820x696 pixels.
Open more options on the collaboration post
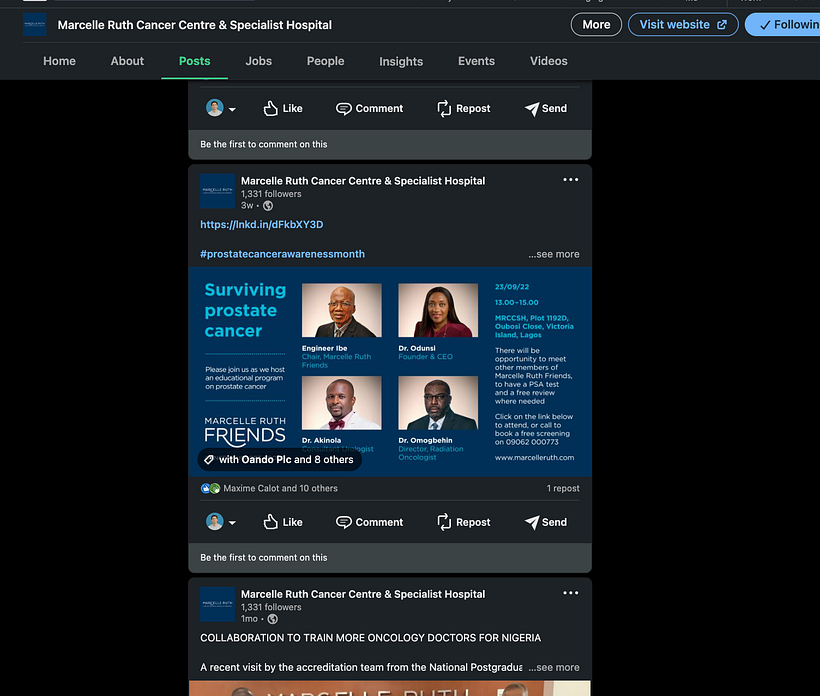coord(570,592)
